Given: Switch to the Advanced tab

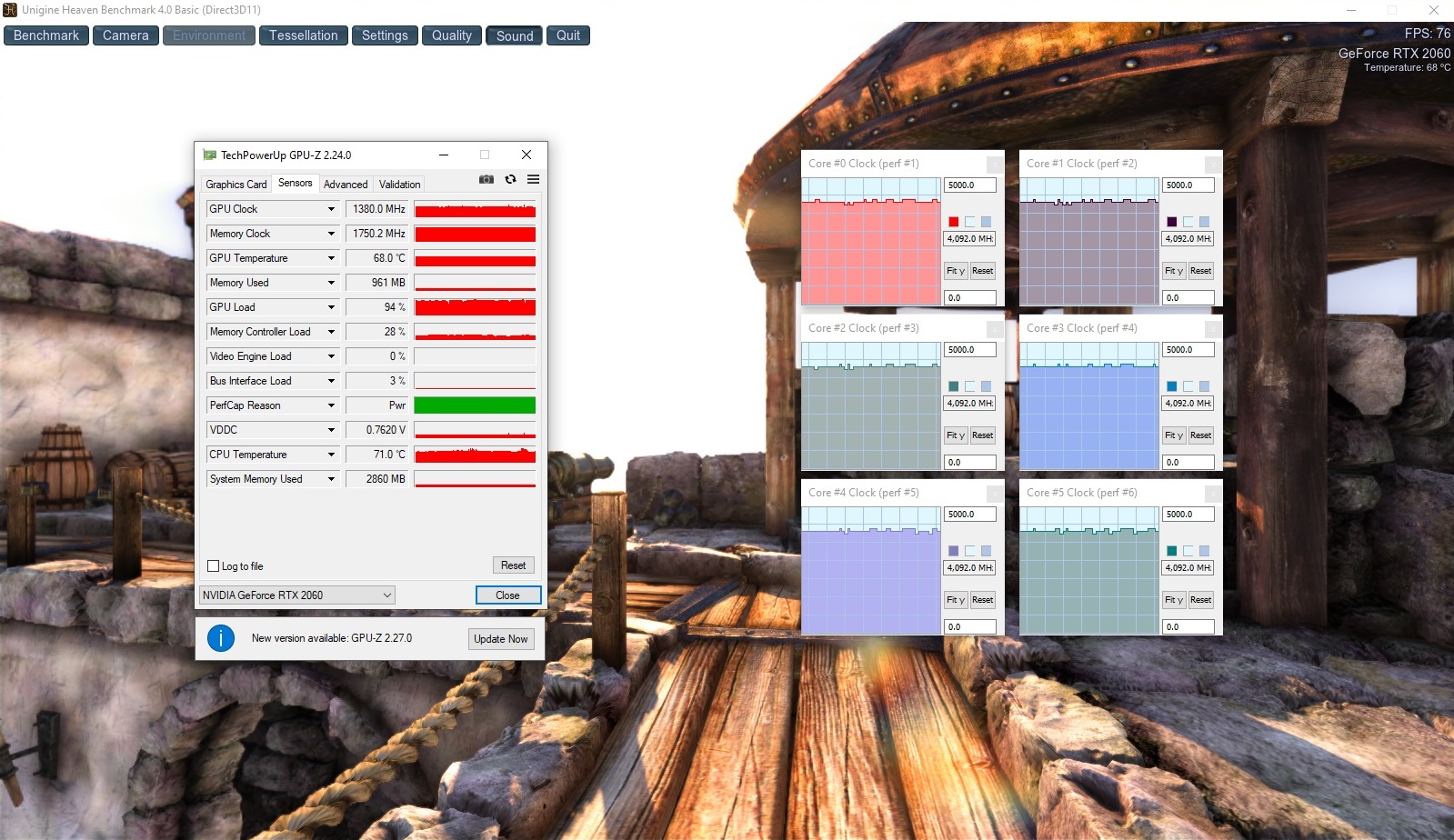Looking at the screenshot, I should pos(346,184).
